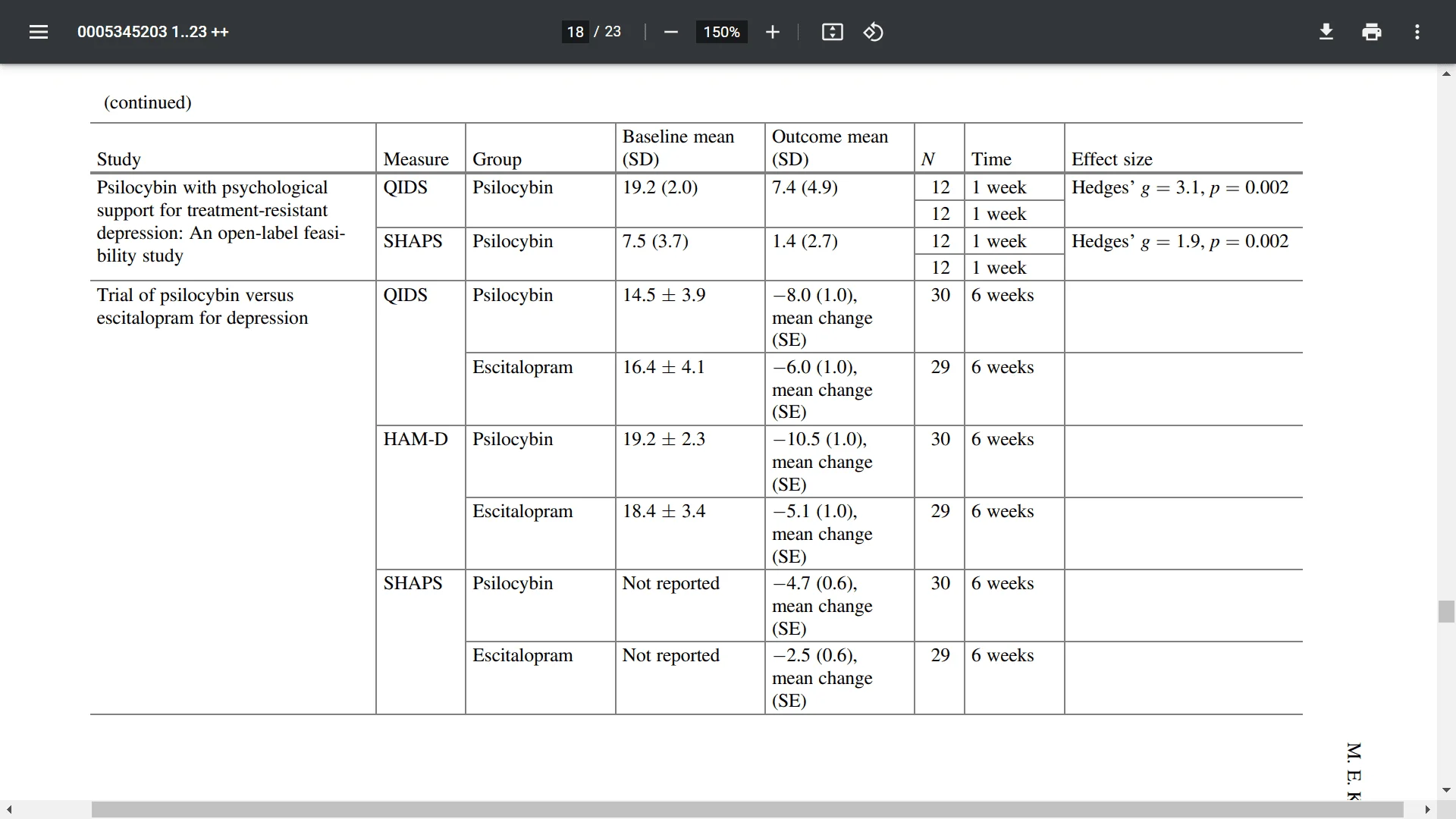
Task: Open the more actions three-dot menu
Action: pos(1417,32)
